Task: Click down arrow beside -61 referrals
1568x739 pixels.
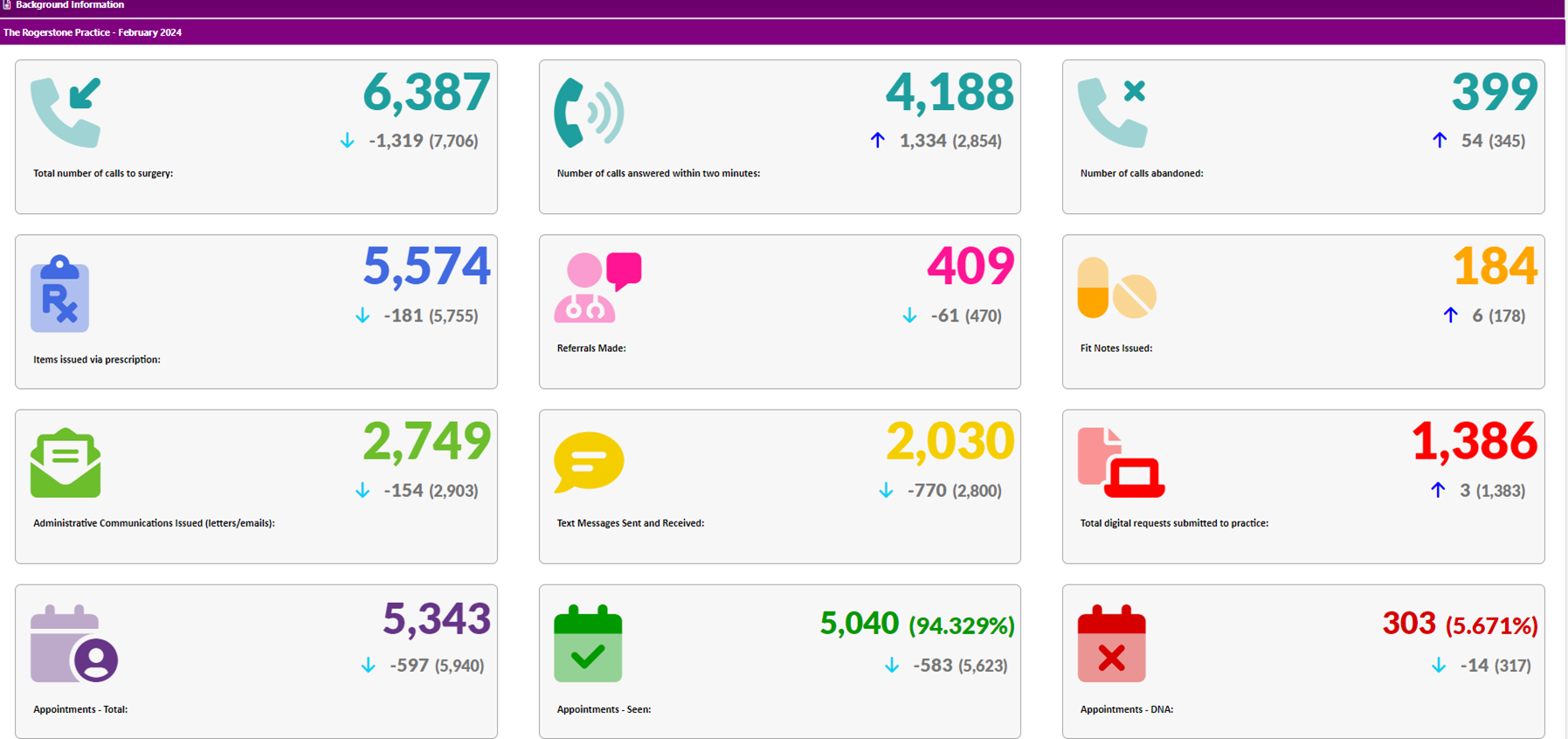Action: coord(909,315)
